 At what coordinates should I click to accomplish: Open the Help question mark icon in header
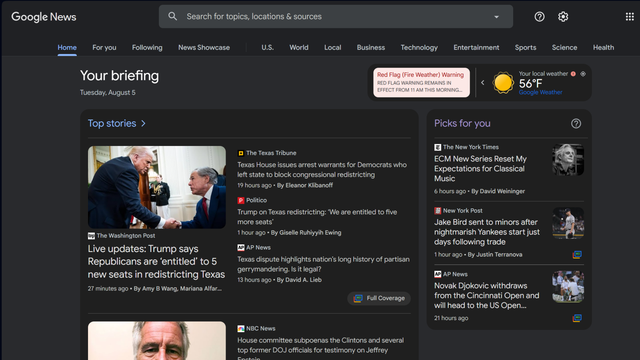539,17
